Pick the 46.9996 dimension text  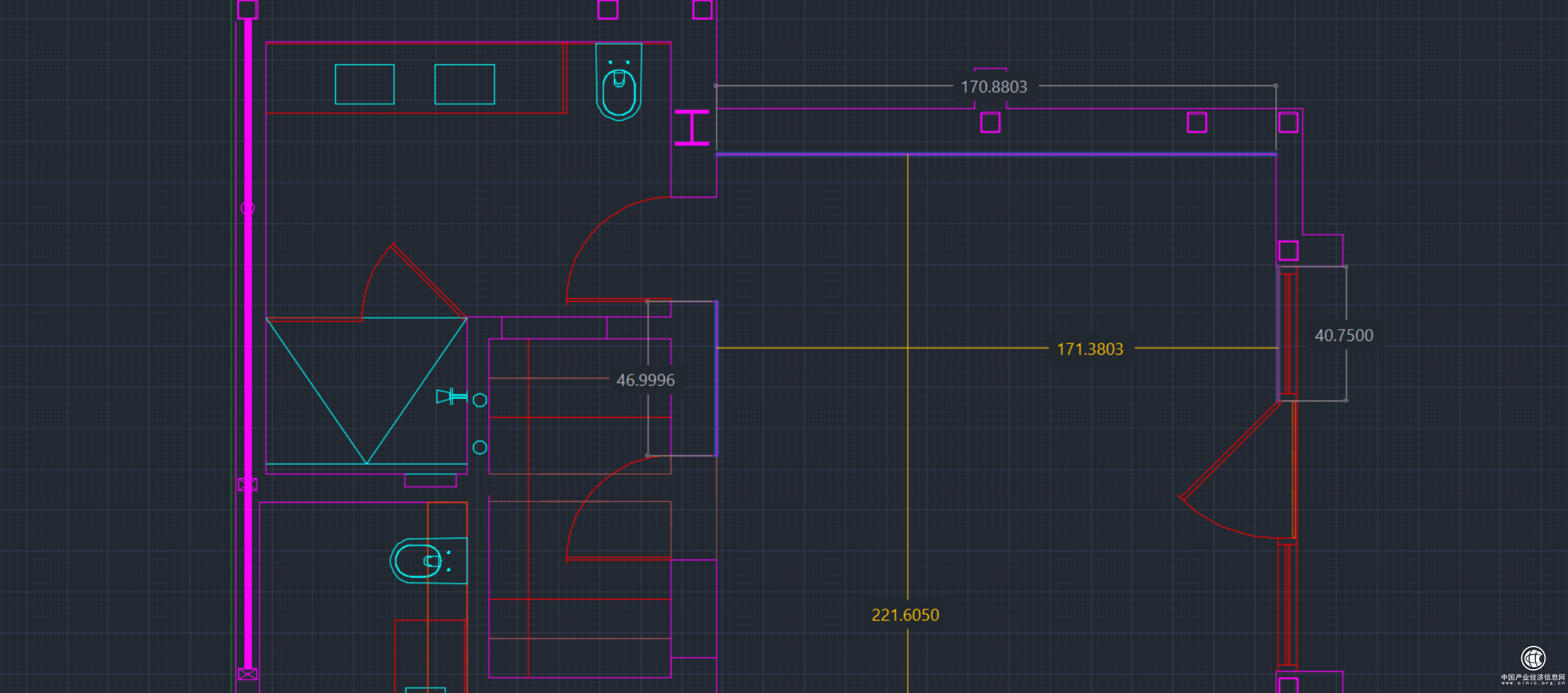pos(645,380)
